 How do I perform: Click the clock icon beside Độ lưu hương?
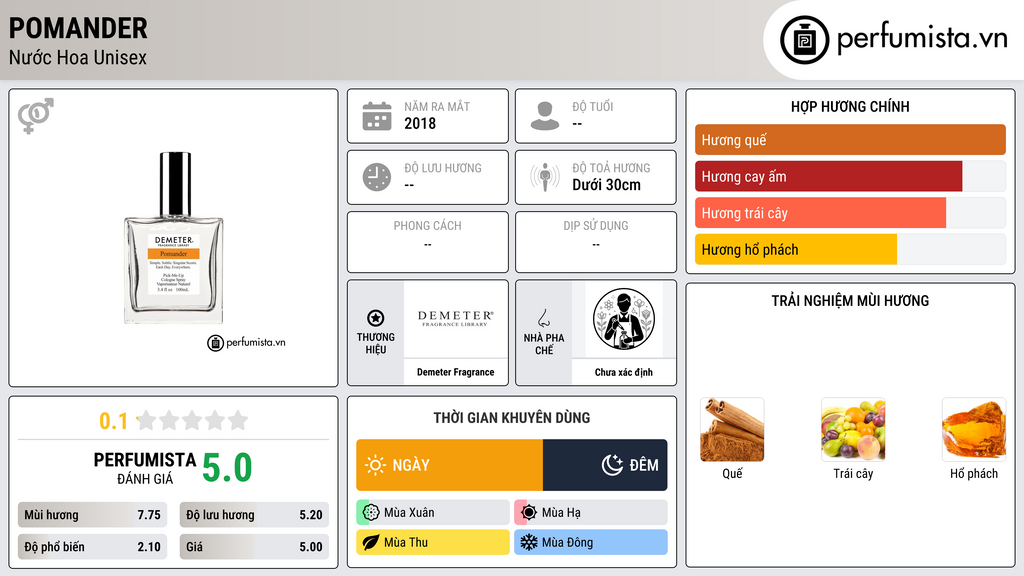coord(377,177)
